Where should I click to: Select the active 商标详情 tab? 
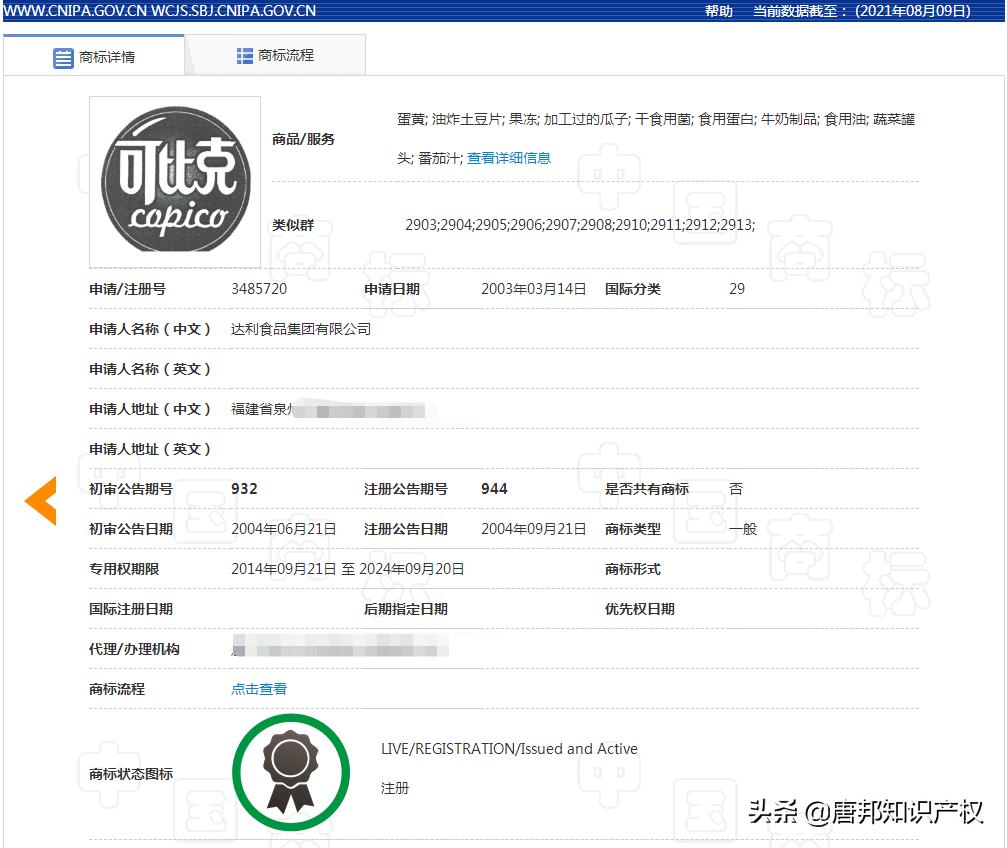tap(110, 56)
